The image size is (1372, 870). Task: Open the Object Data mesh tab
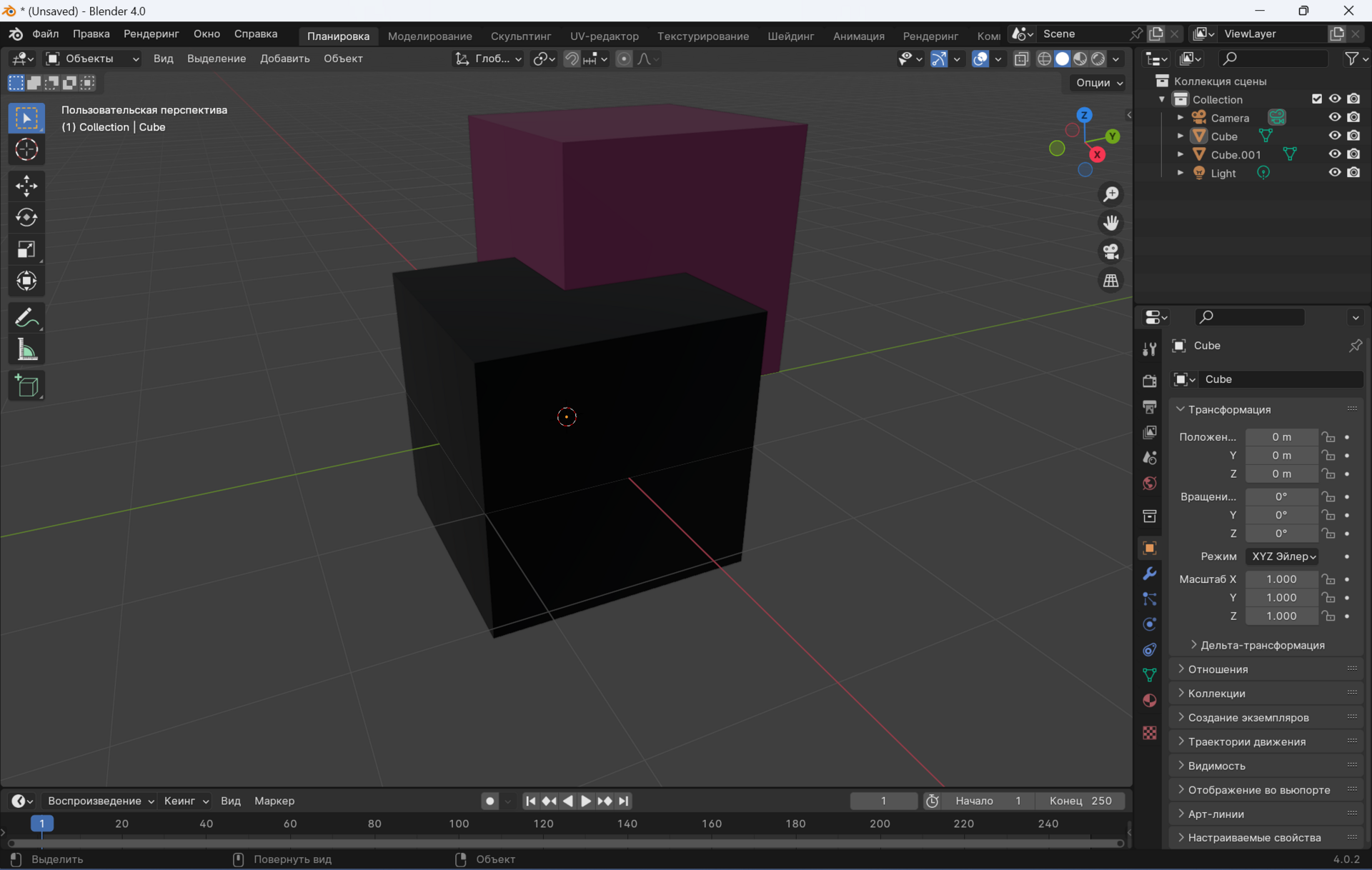[1149, 675]
